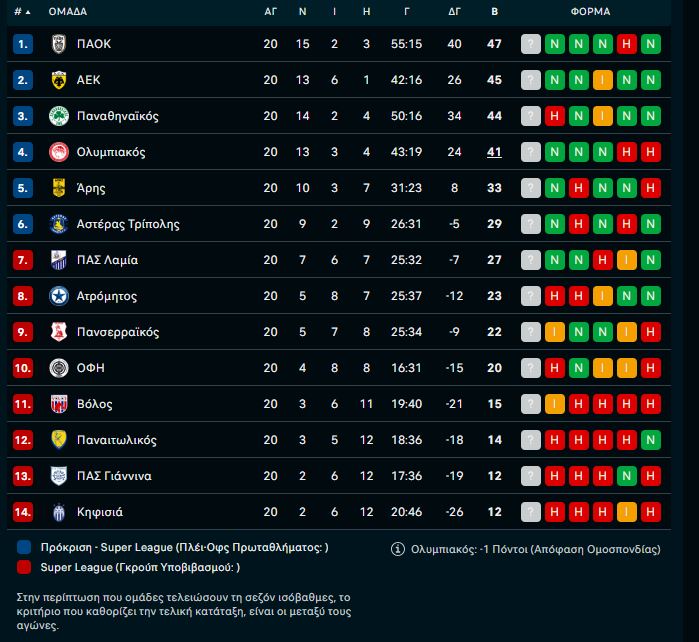Screen dimensions: 699x642
Task: Open the Πανσερραϊκός team link
Action: (118, 332)
